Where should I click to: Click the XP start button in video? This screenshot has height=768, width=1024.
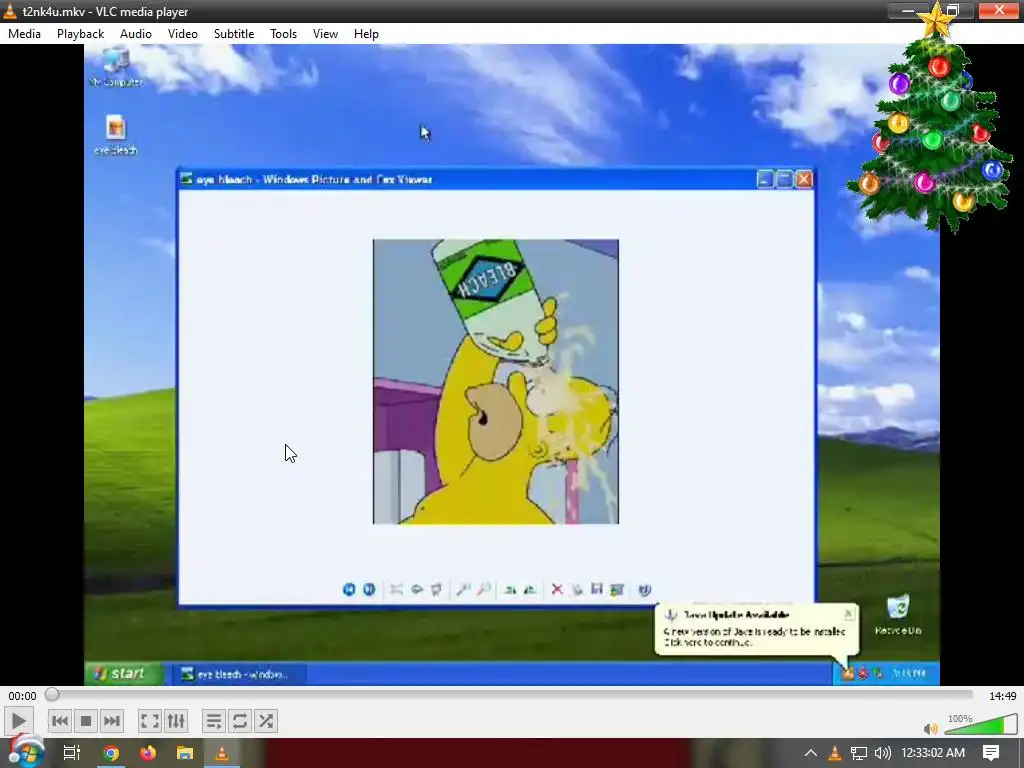click(122, 673)
